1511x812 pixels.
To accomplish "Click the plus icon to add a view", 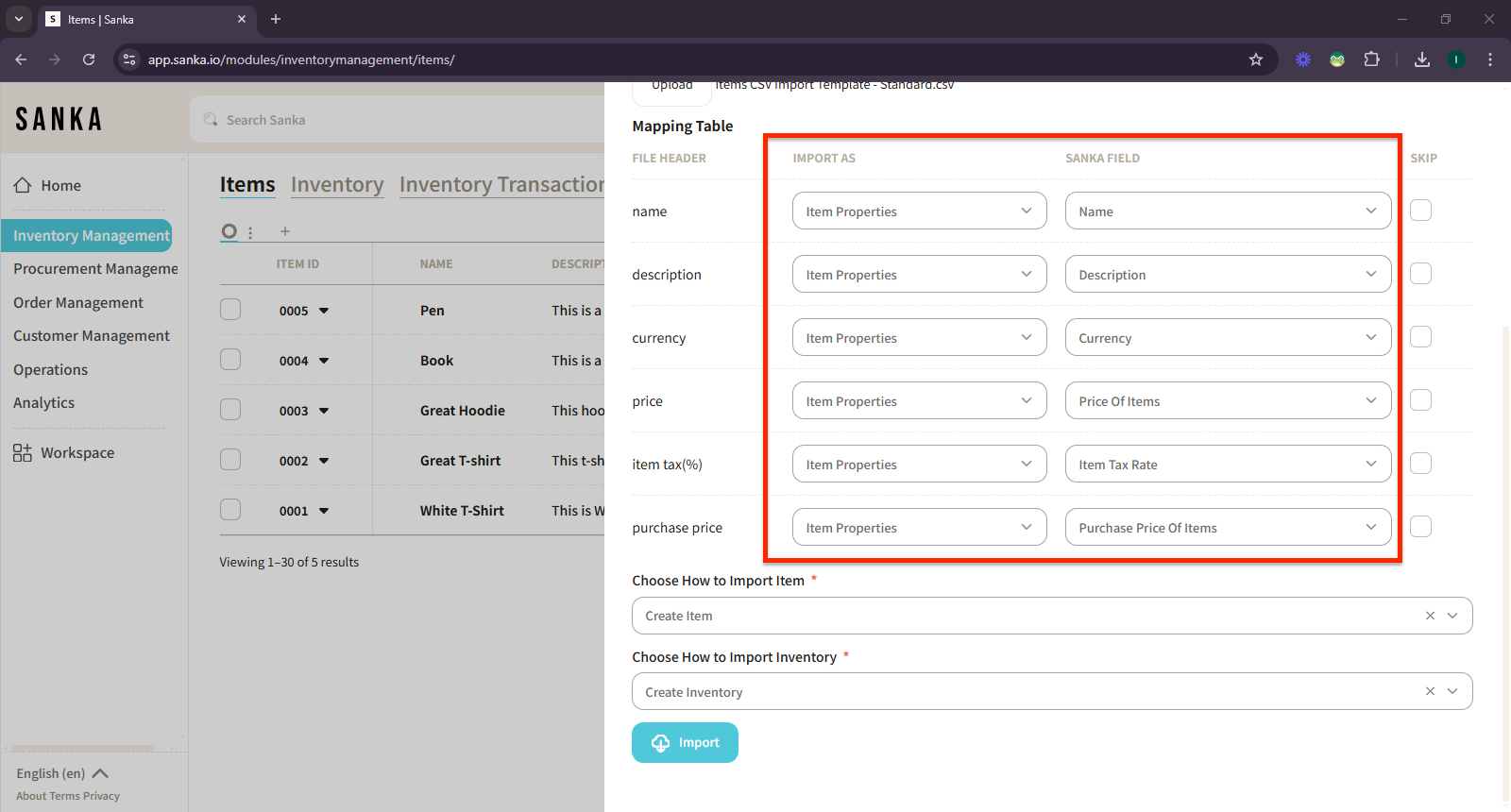I will coord(284,231).
